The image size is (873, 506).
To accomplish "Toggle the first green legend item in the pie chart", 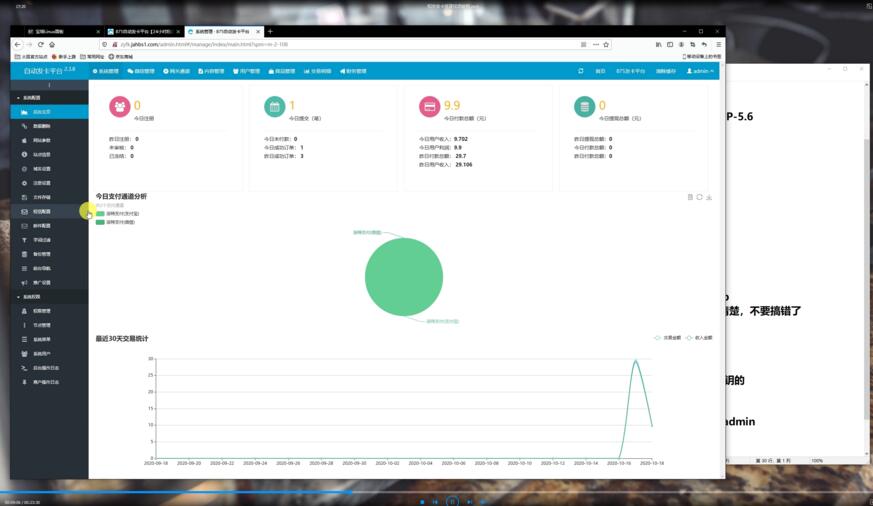I will (100, 214).
